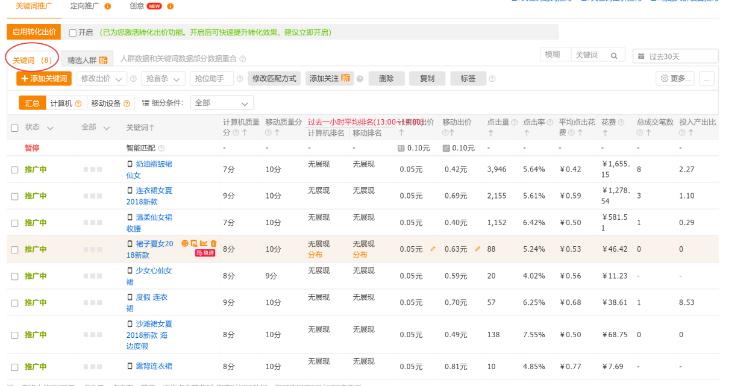Click the help icon beside 修改出价 dropdown

[x=133, y=79]
